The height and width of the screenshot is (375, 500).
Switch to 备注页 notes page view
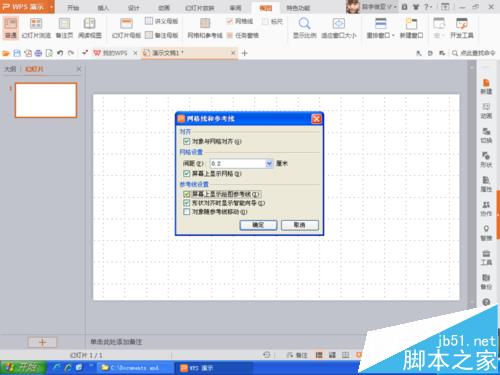64,28
